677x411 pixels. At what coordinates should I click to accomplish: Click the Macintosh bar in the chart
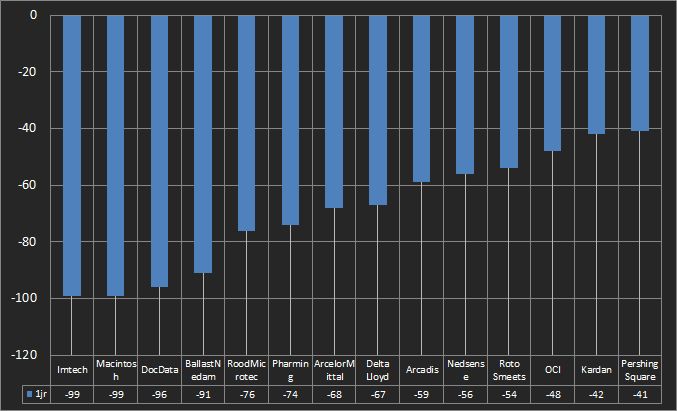pyautogui.click(x=115, y=156)
